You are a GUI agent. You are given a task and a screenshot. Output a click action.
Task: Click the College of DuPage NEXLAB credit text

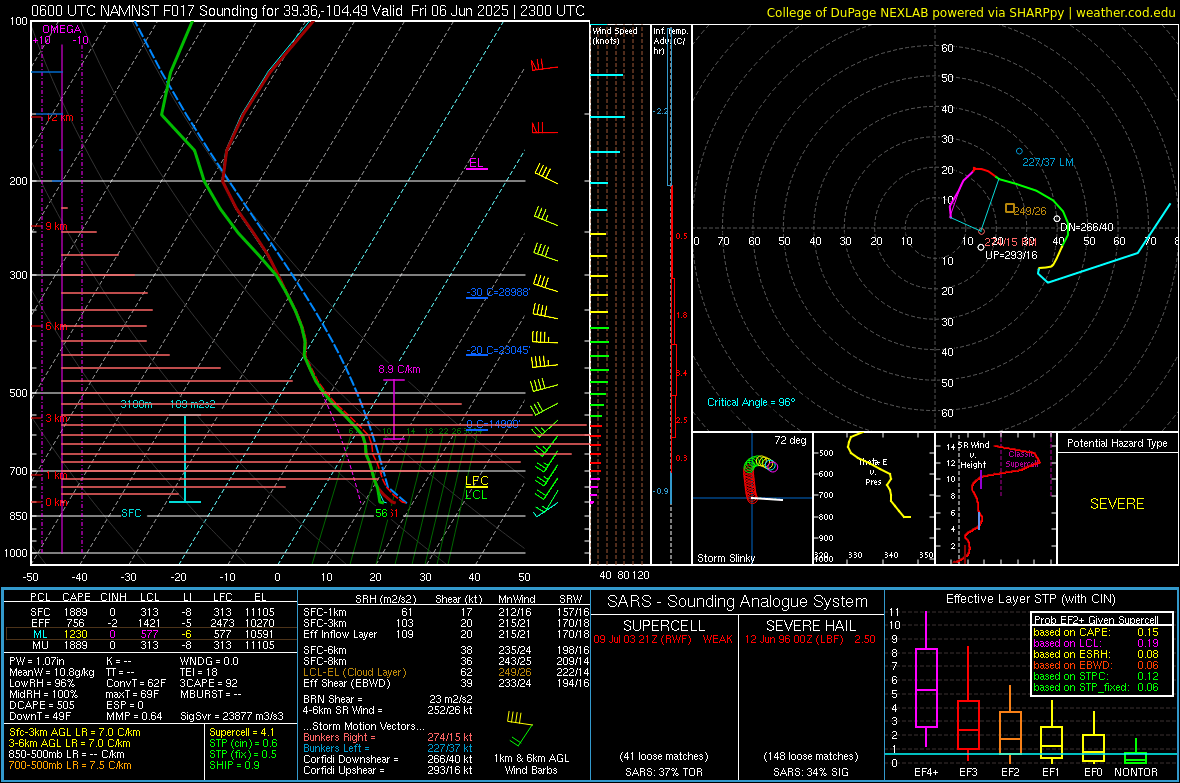coord(969,12)
